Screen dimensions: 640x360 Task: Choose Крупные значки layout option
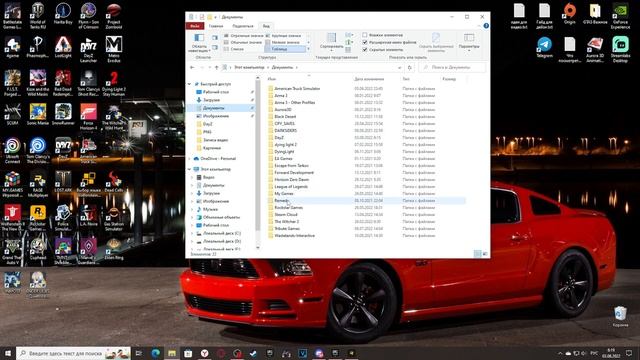click(283, 36)
